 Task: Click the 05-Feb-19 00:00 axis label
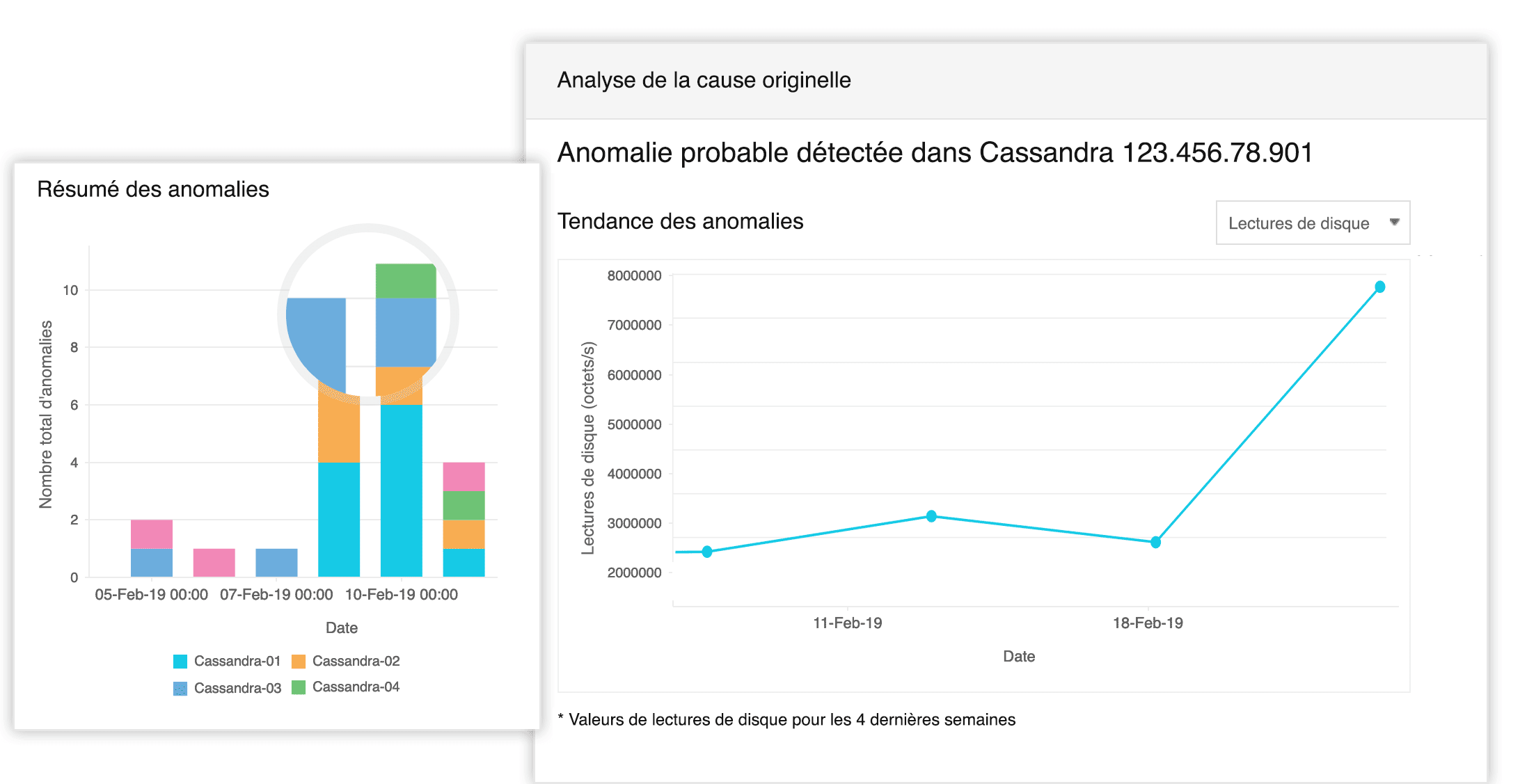pyautogui.click(x=151, y=595)
